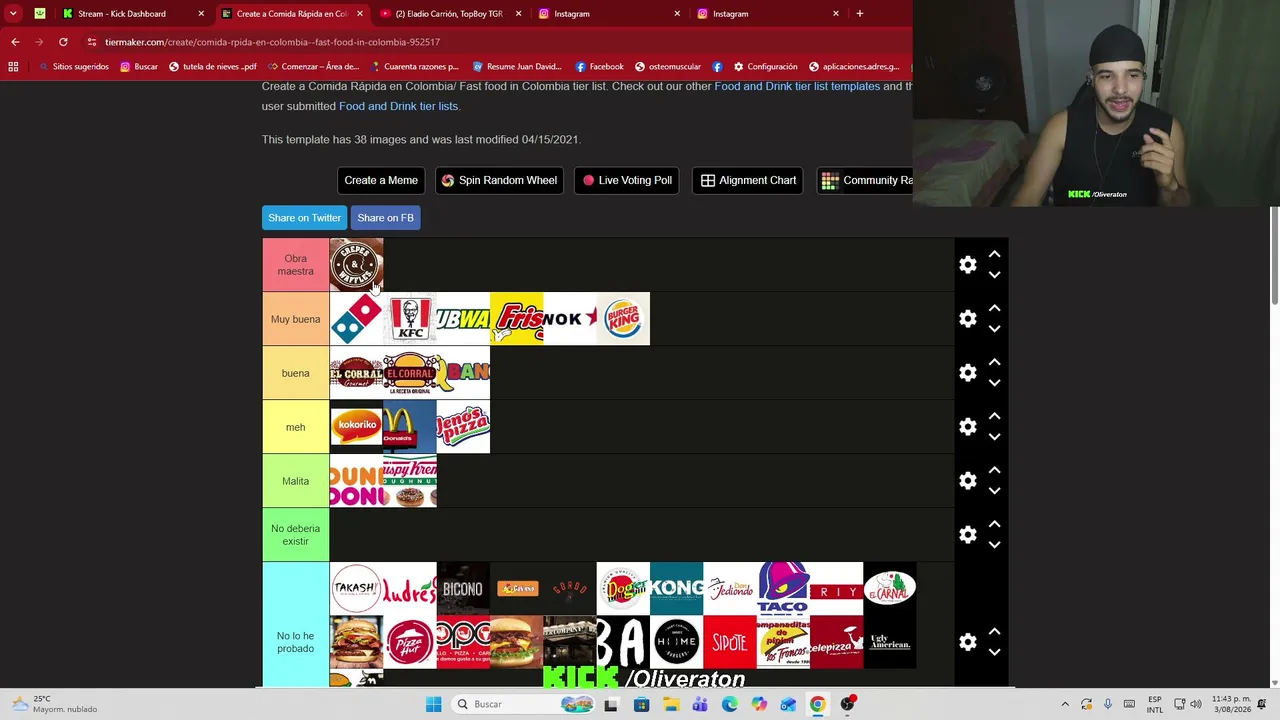Viewport: 1280px width, 720px height.
Task: Open a new browser tab
Action: (x=859, y=14)
